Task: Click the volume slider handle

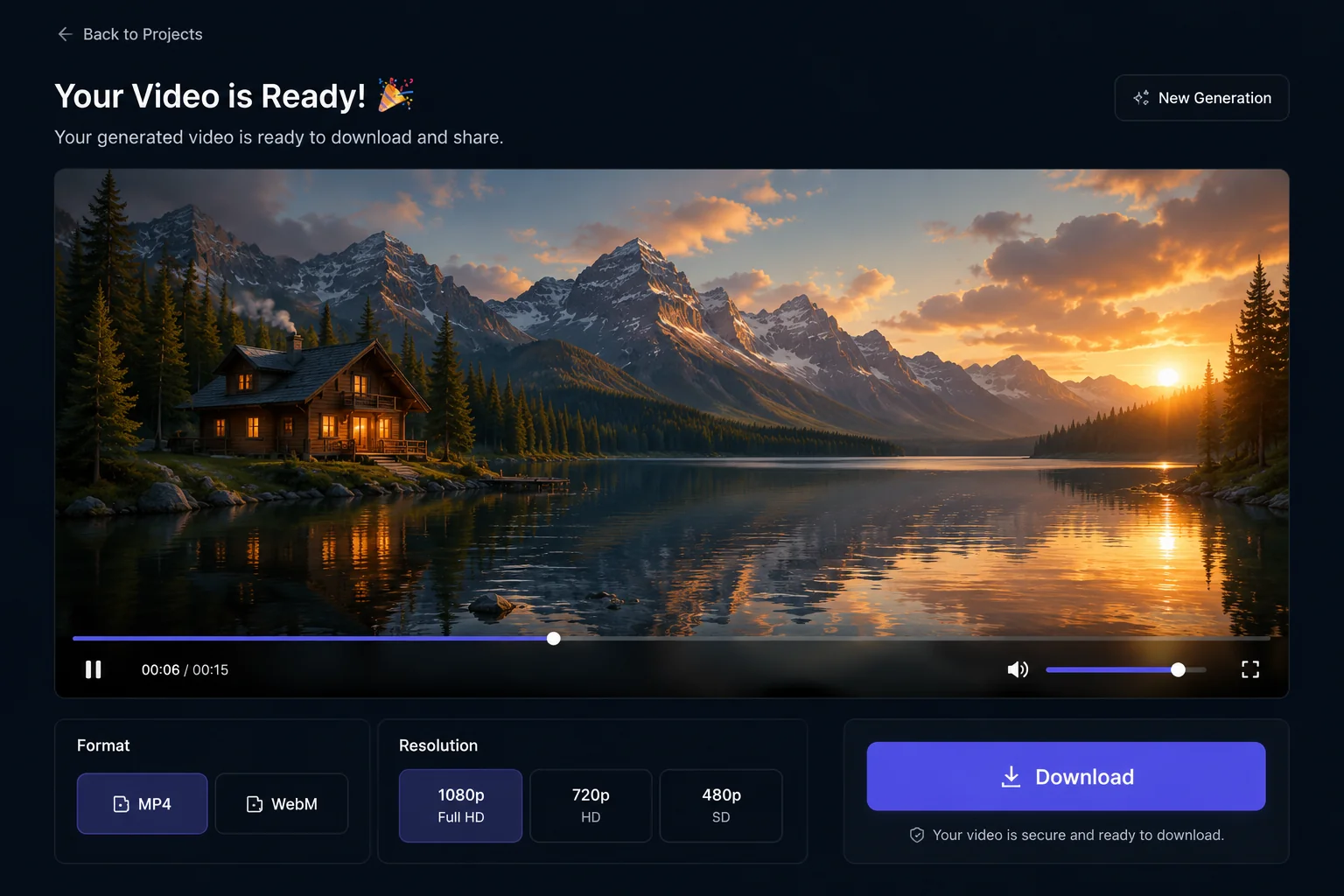Action: coord(1179,669)
